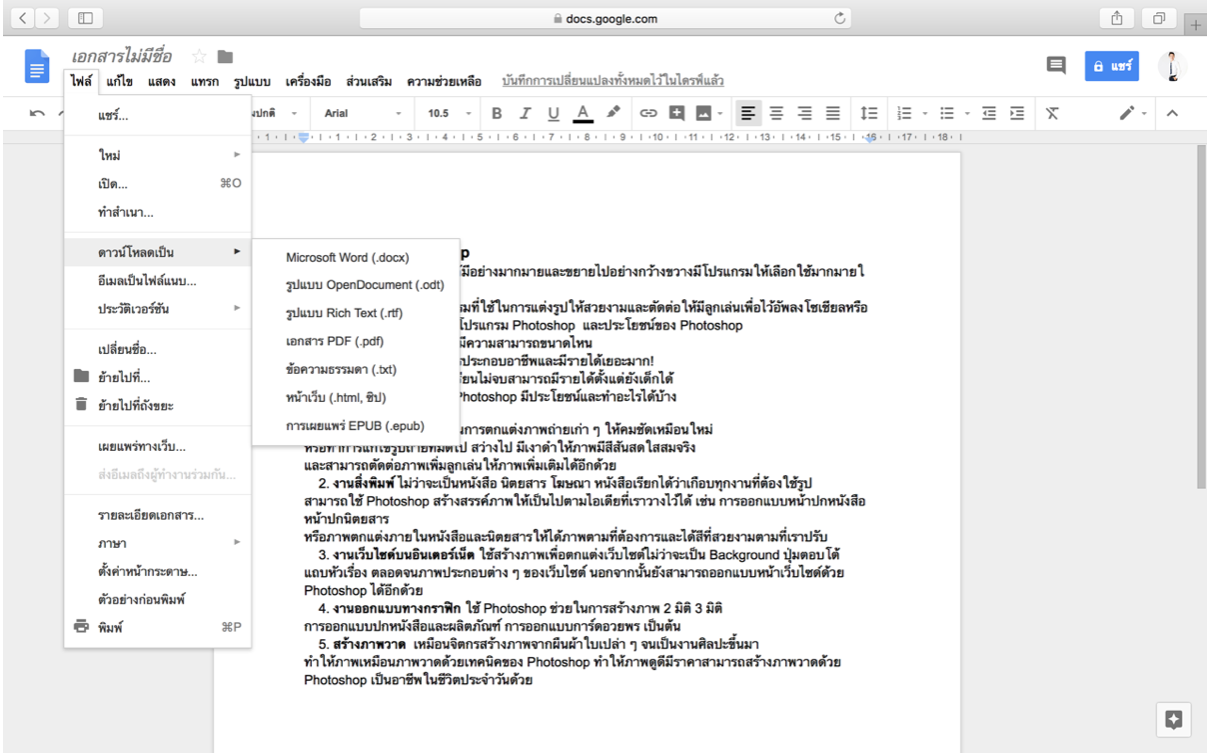Expand the ภาษา submenu

(157, 543)
